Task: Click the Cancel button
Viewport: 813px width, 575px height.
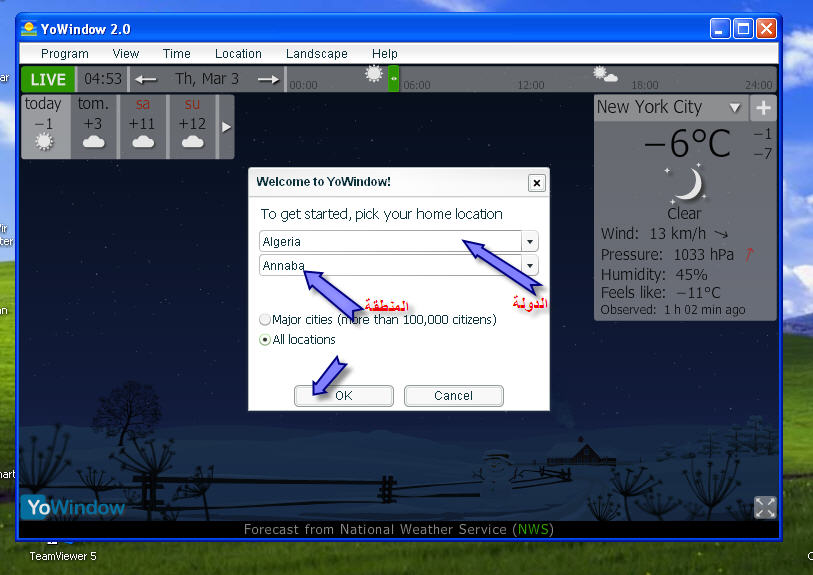Action: pos(454,396)
